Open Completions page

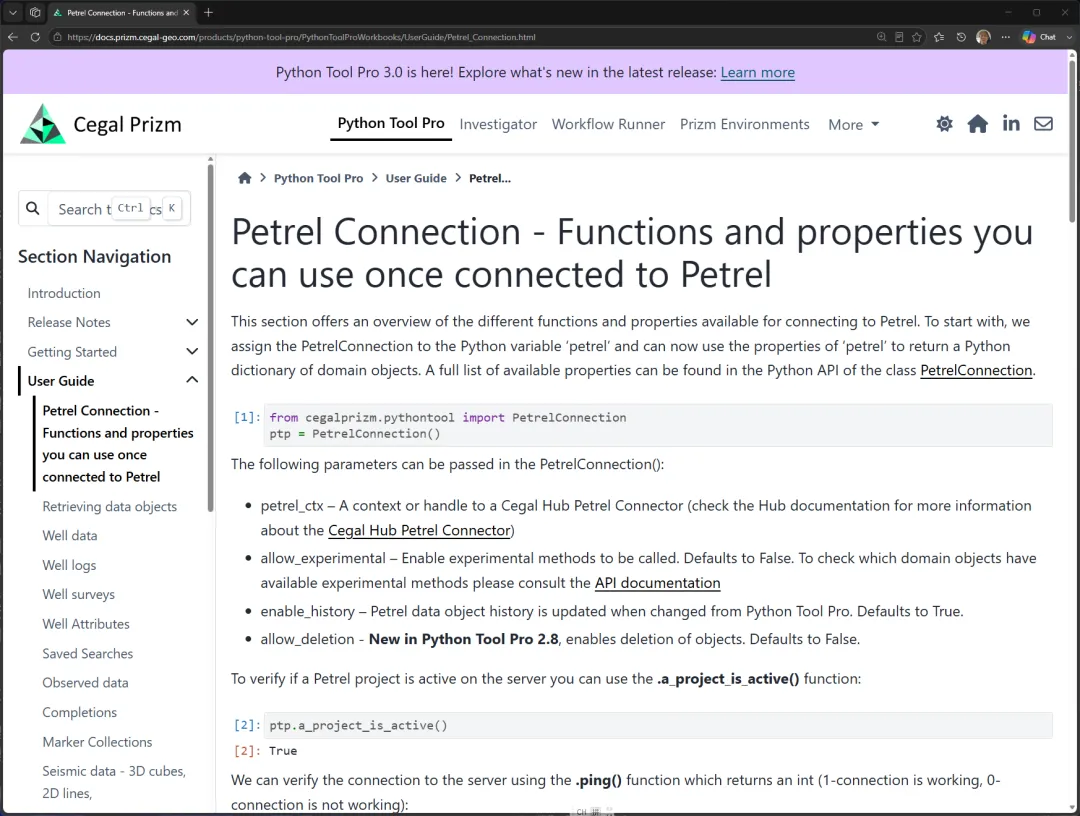[x=79, y=712]
